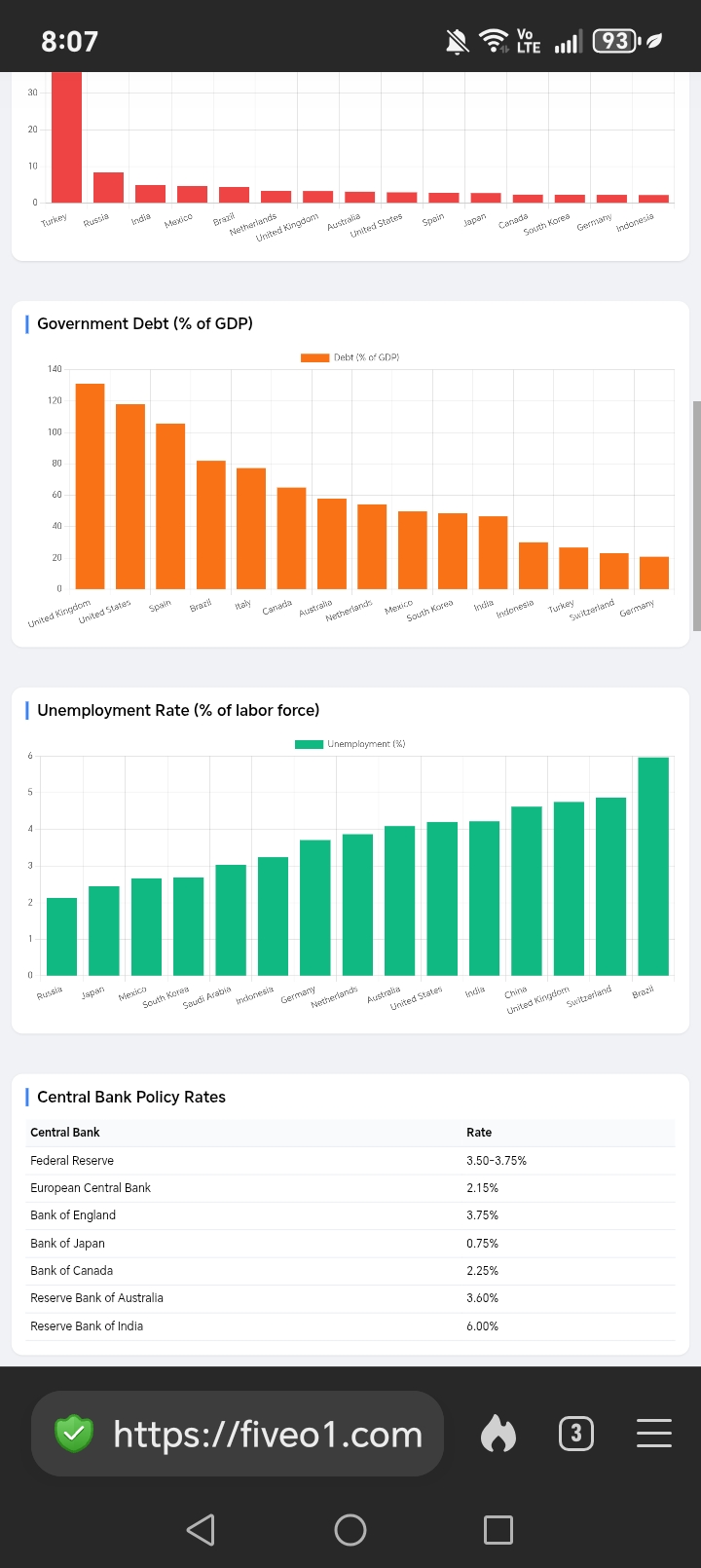Screen dimensions: 701x1568
Task: Tap the orange Debt legend color swatch
Action: click(315, 357)
